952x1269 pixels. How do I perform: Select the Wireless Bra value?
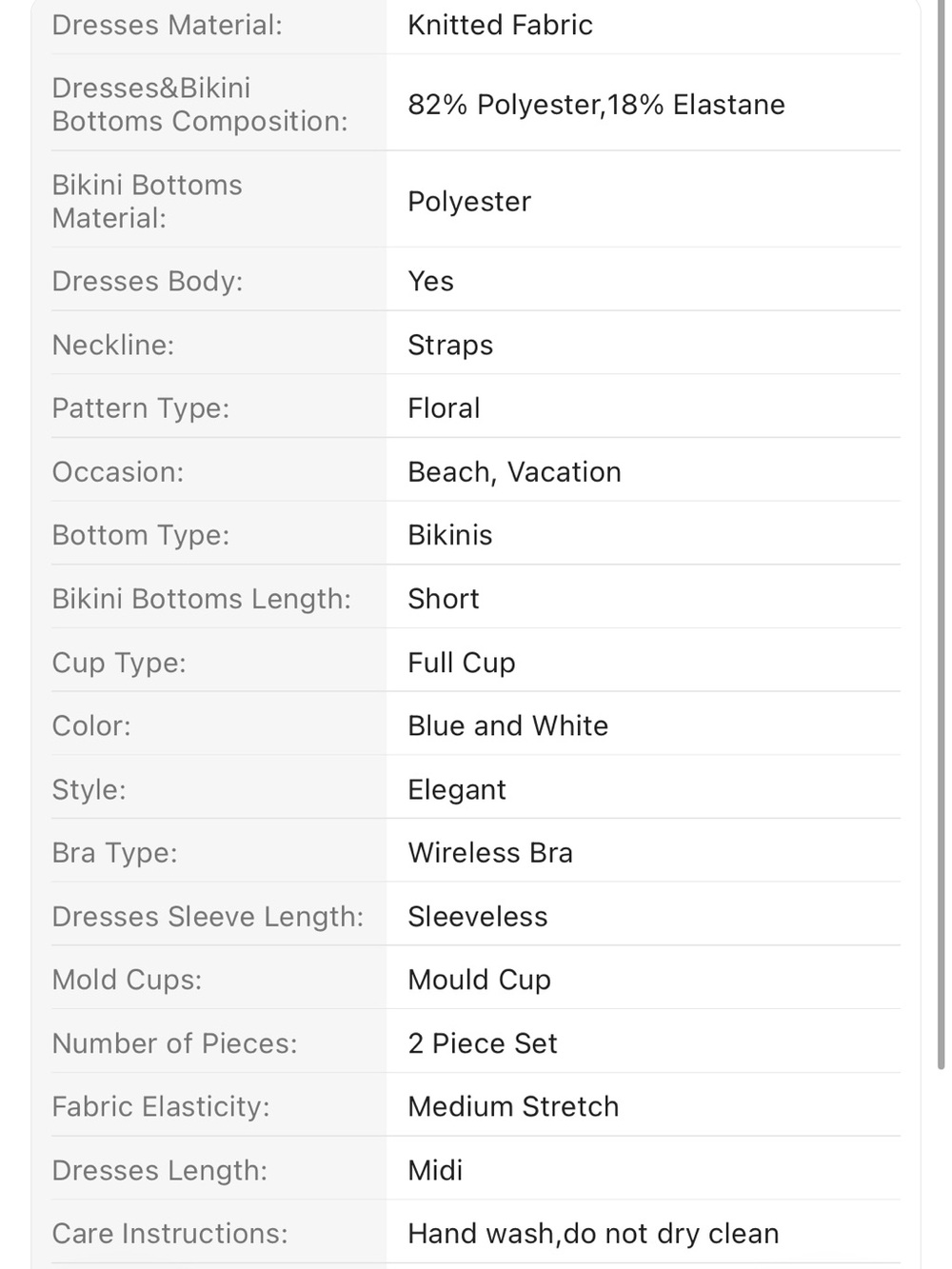[490, 853]
